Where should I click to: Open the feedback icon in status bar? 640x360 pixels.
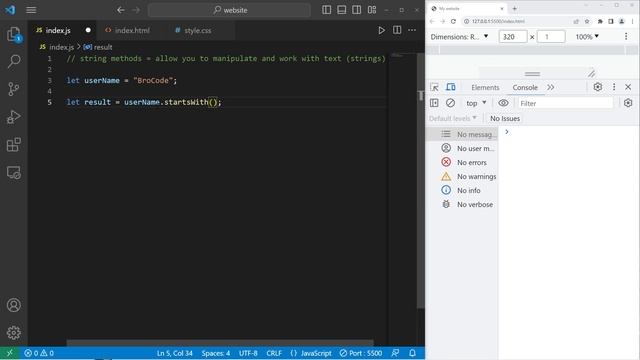395,353
